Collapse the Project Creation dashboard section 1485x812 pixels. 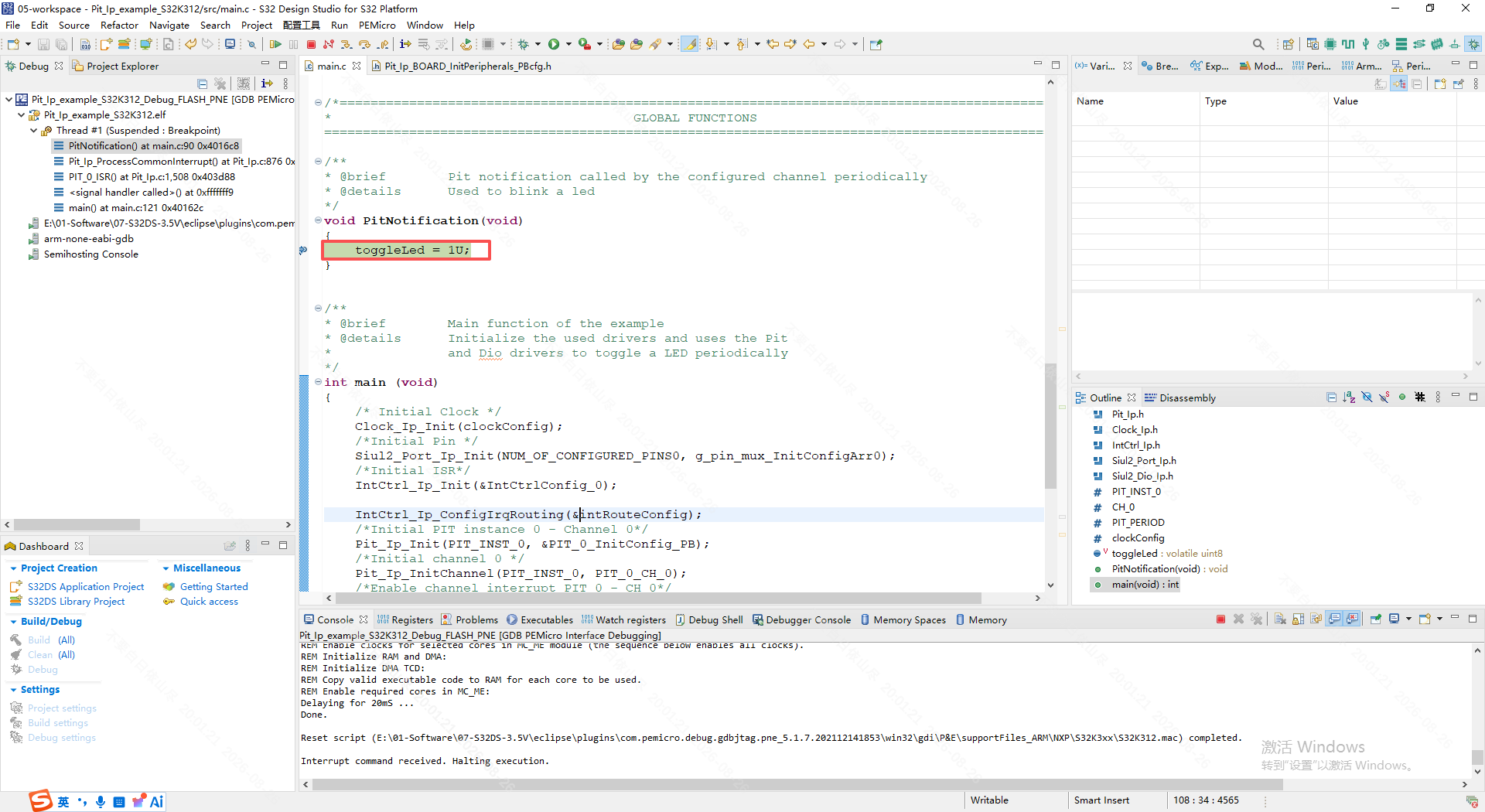[13, 568]
